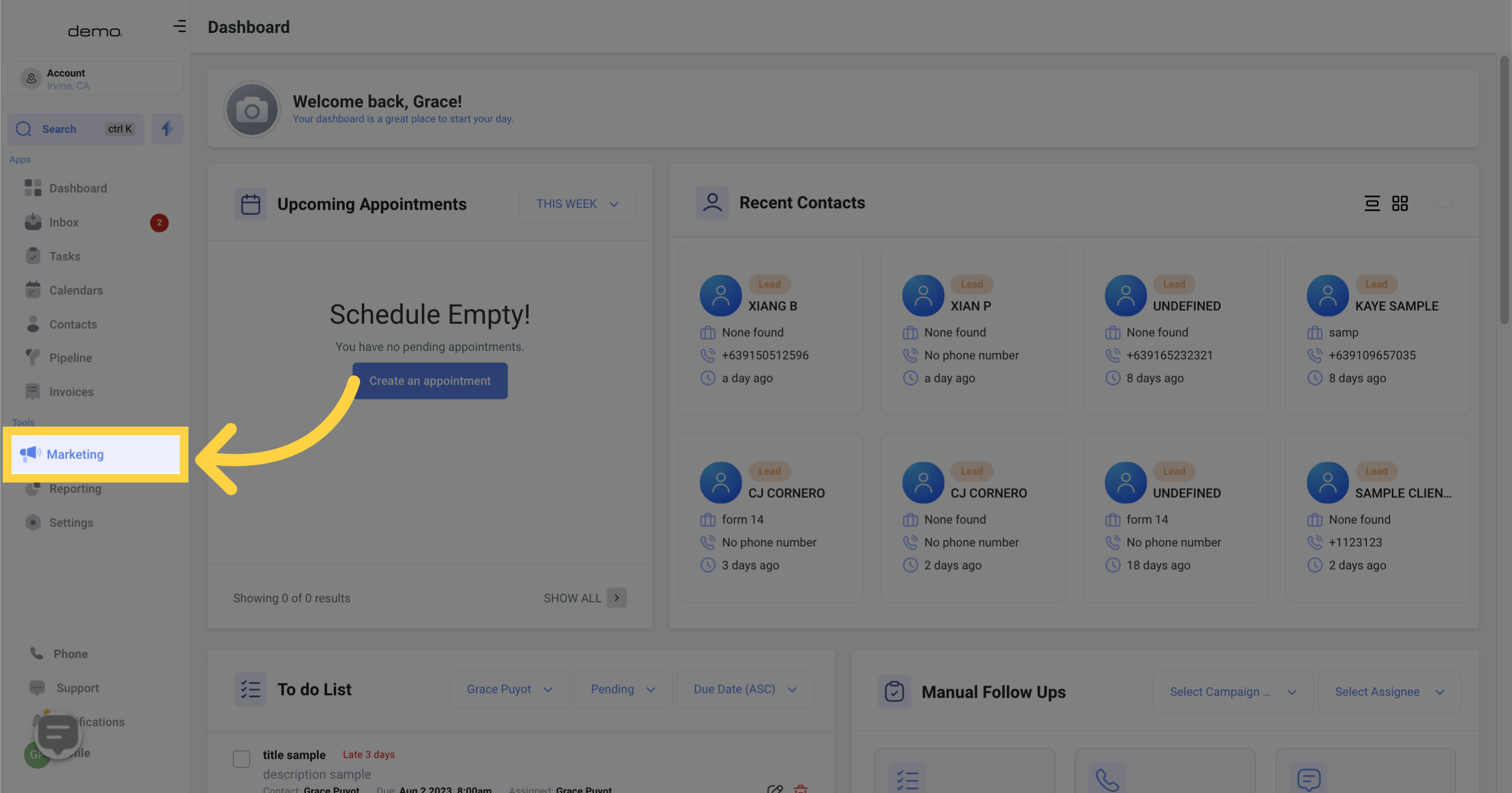This screenshot has width=1512, height=793.
Task: Open Settings from the sidebar
Action: (x=71, y=523)
